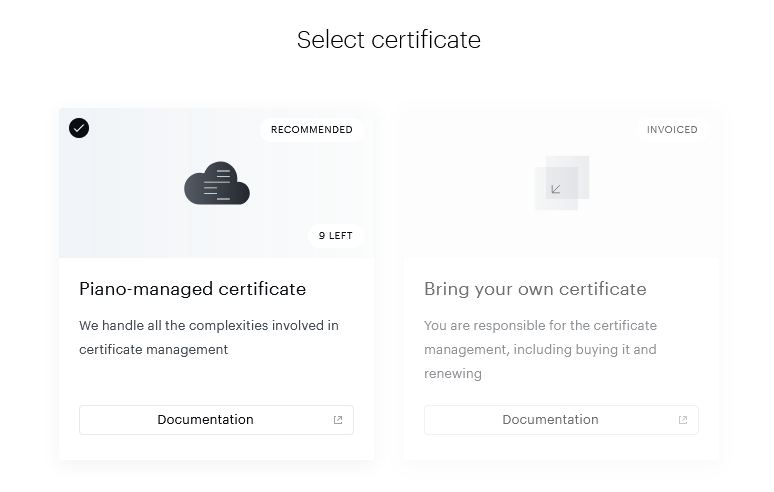Click the Piano-managed certificate description text
The image size is (774, 492).
pyautogui.click(x=208, y=338)
